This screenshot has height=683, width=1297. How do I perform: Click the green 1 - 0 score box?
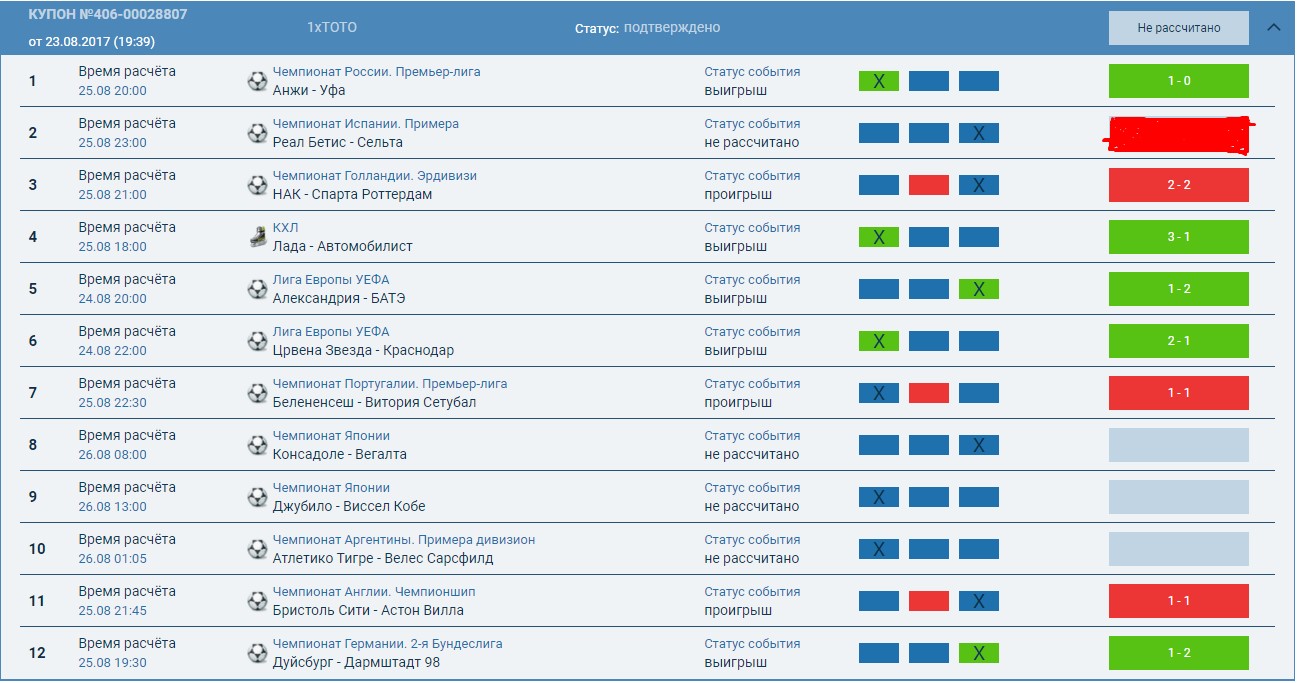click(1178, 81)
